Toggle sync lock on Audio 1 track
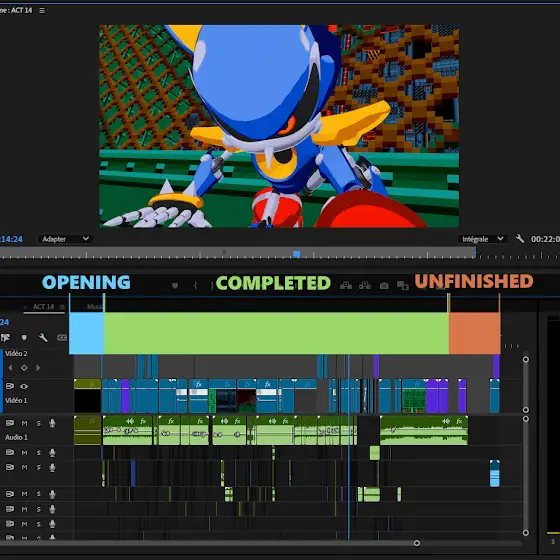 (10, 423)
